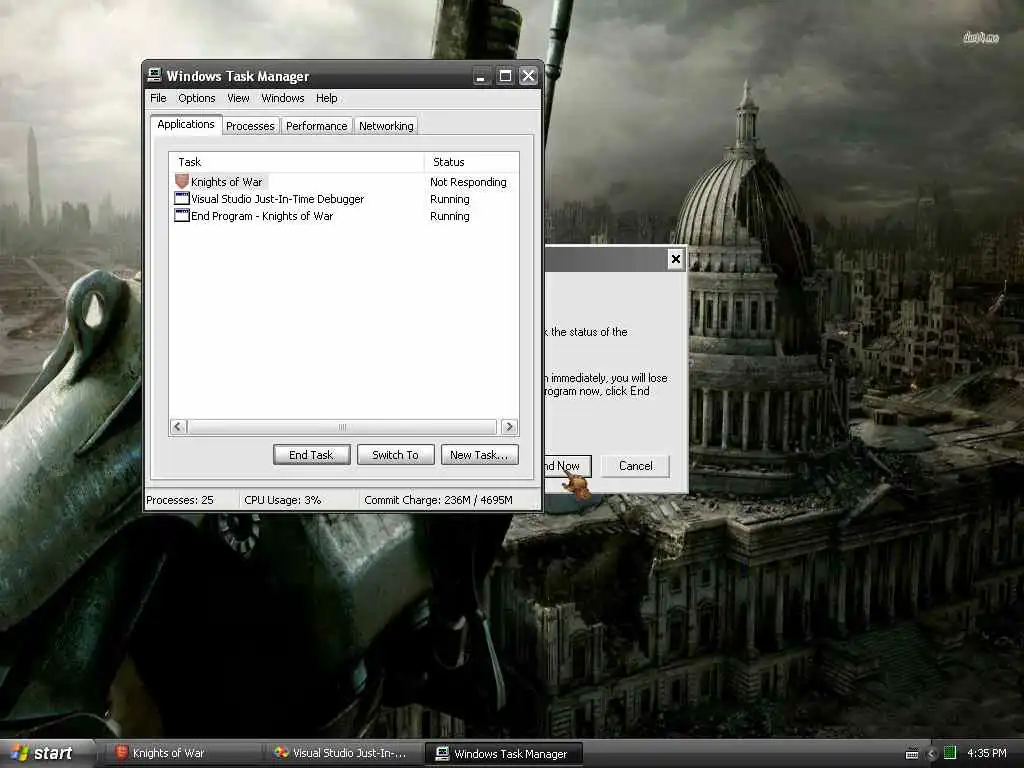Sort by the Task column header

pyautogui.click(x=296, y=162)
